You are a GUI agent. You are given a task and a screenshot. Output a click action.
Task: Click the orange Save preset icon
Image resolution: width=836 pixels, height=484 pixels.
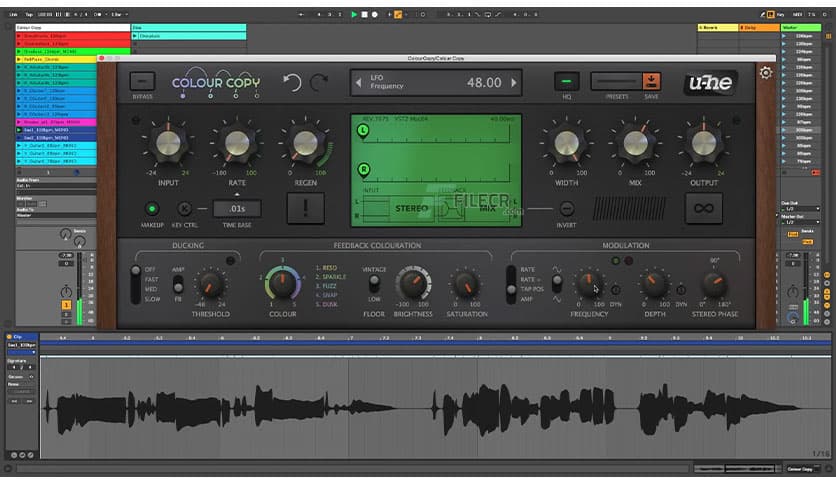[651, 82]
